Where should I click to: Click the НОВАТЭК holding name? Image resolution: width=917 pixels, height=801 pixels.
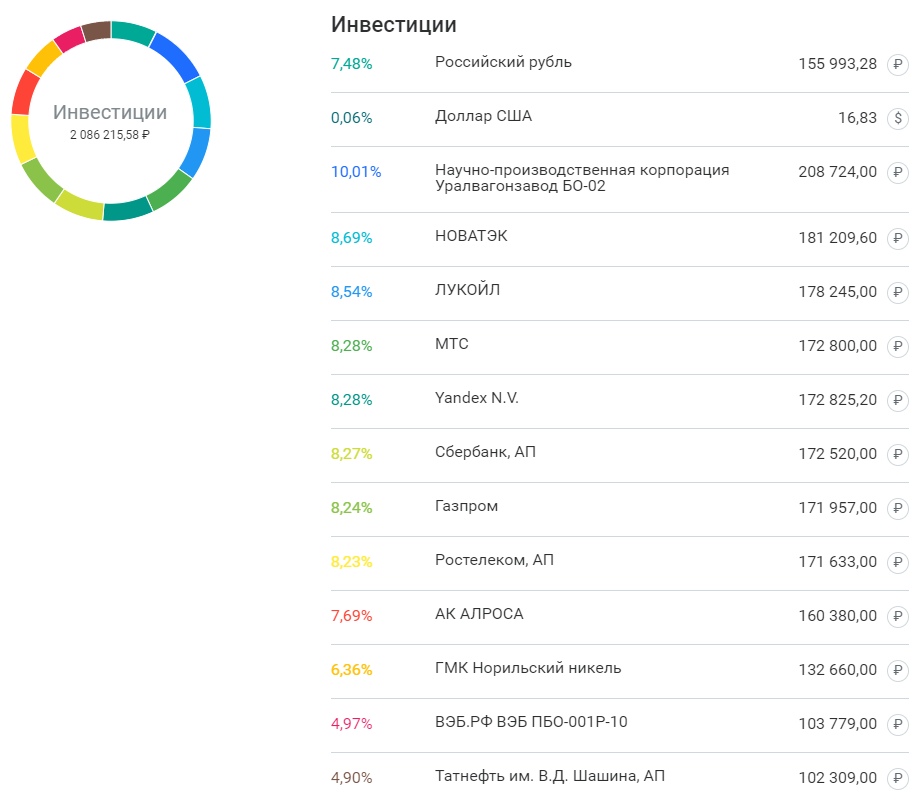click(471, 236)
